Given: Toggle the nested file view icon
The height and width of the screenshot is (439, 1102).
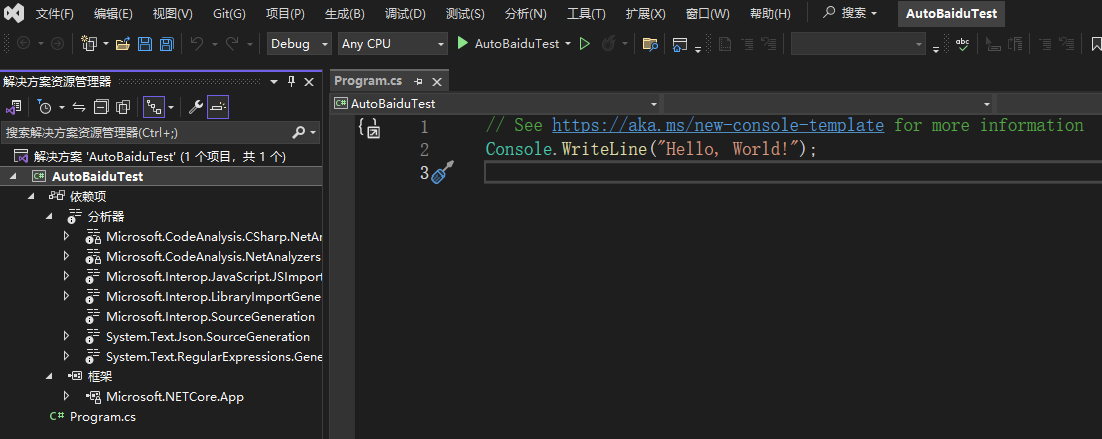Looking at the screenshot, I should 154,107.
